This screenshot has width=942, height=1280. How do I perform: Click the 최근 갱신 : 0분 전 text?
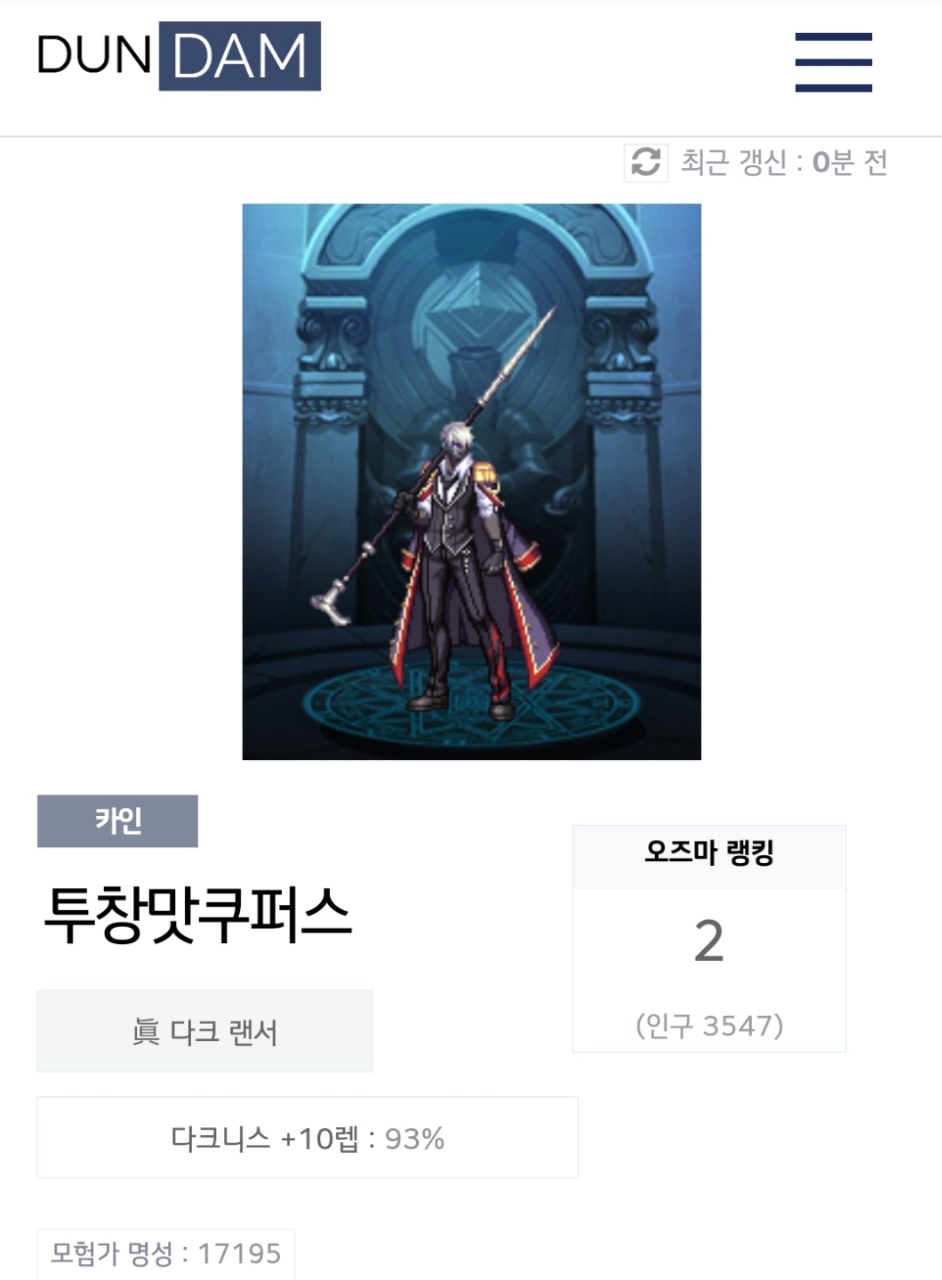click(784, 162)
